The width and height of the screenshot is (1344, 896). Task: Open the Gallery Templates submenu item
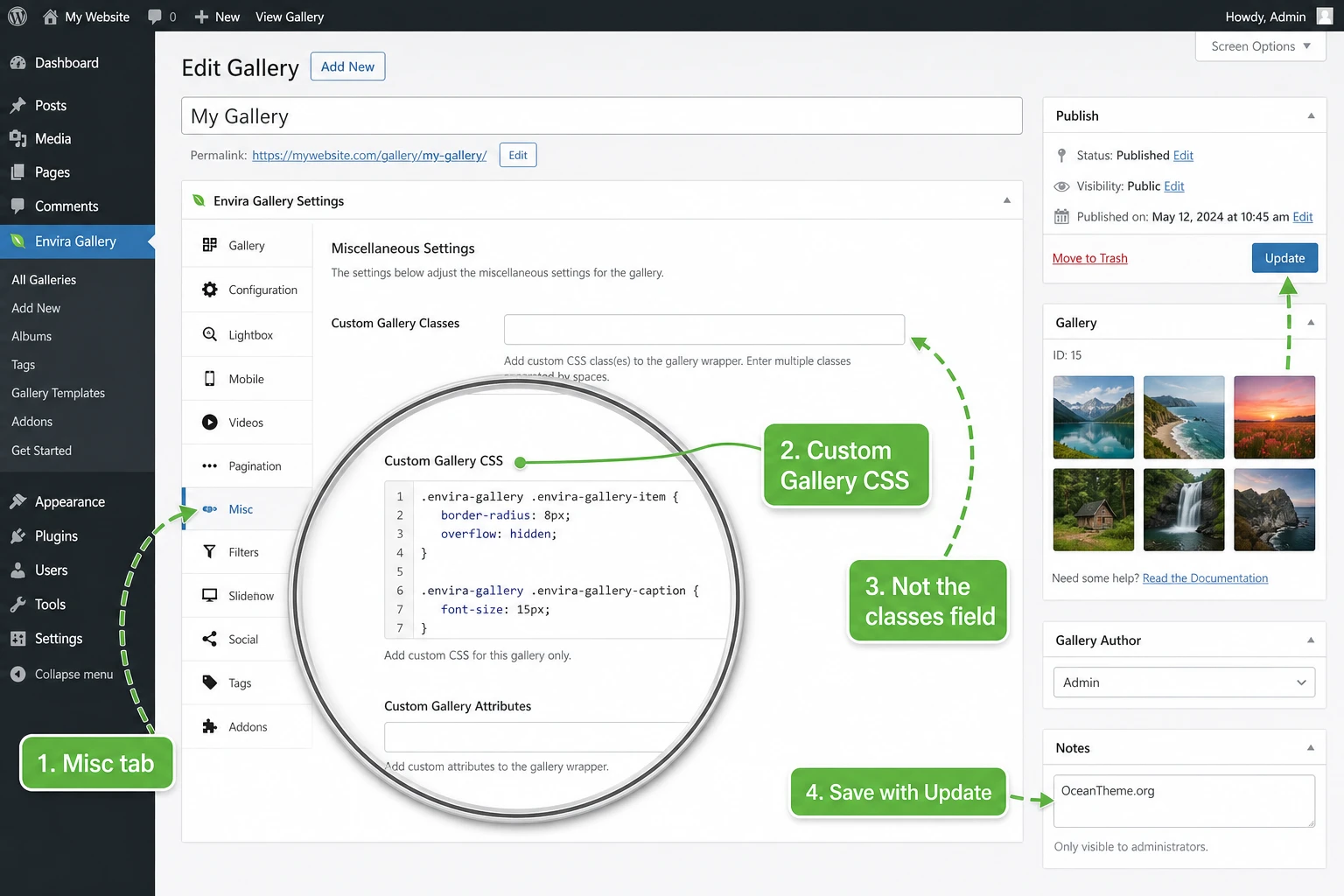click(59, 393)
